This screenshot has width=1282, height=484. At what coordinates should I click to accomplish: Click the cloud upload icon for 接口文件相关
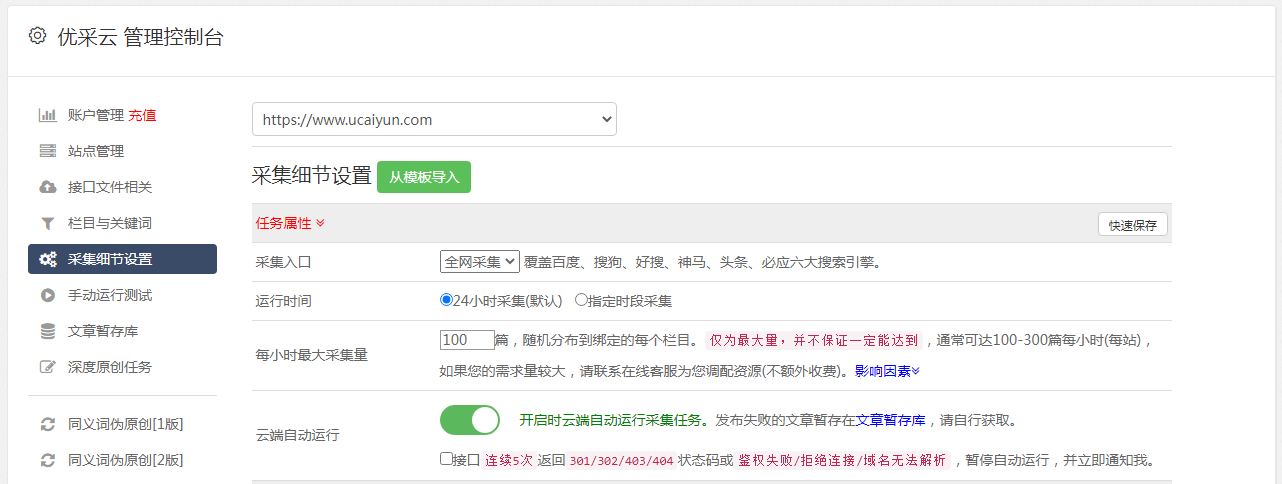point(47,187)
